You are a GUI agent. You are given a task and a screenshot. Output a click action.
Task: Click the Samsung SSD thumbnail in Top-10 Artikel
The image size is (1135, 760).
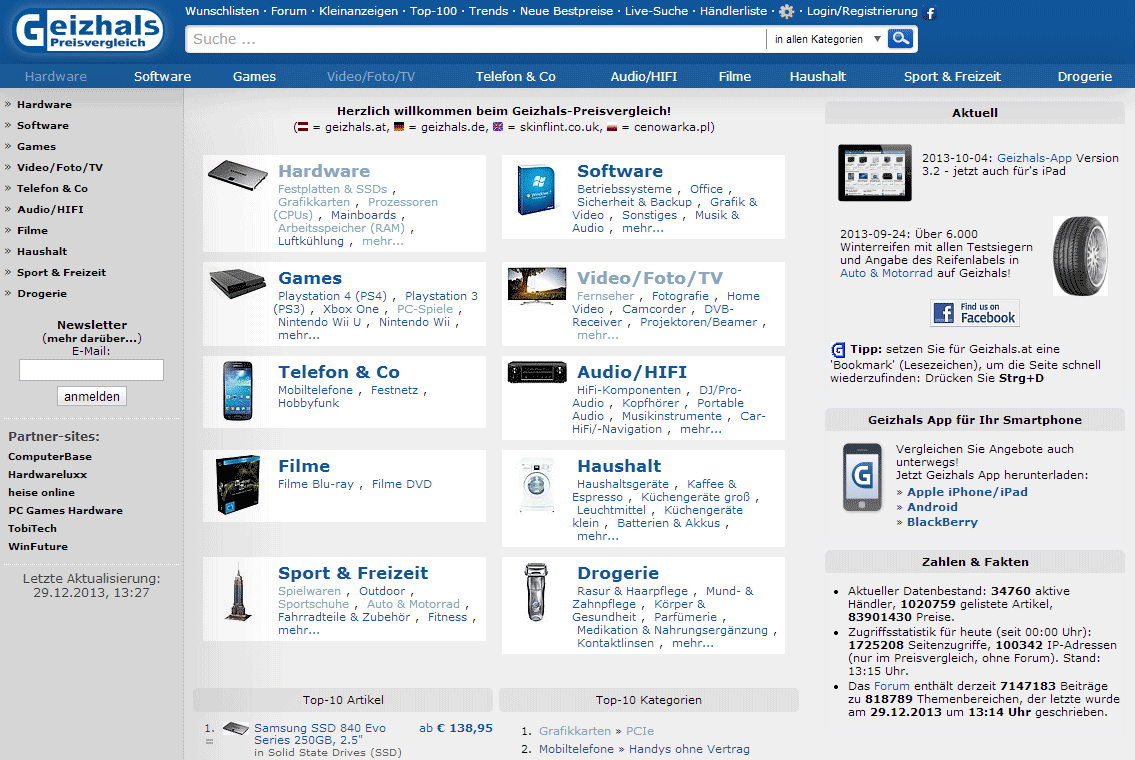click(x=236, y=728)
